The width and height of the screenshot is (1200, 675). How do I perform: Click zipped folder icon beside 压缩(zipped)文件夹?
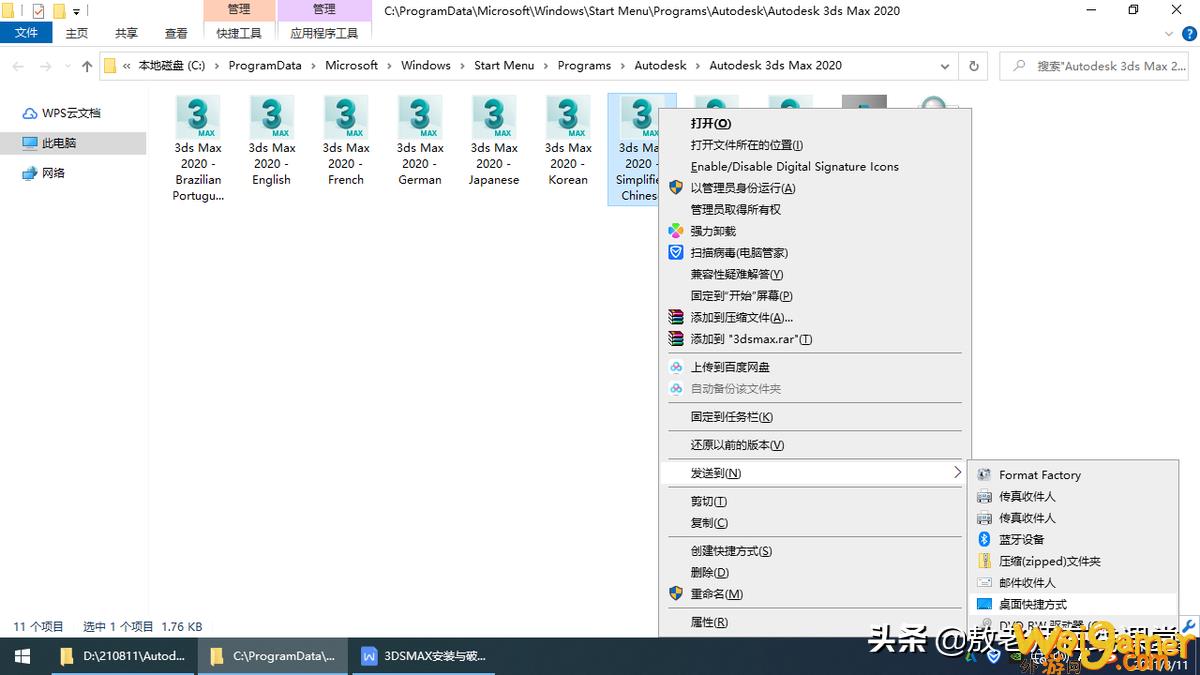[984, 561]
